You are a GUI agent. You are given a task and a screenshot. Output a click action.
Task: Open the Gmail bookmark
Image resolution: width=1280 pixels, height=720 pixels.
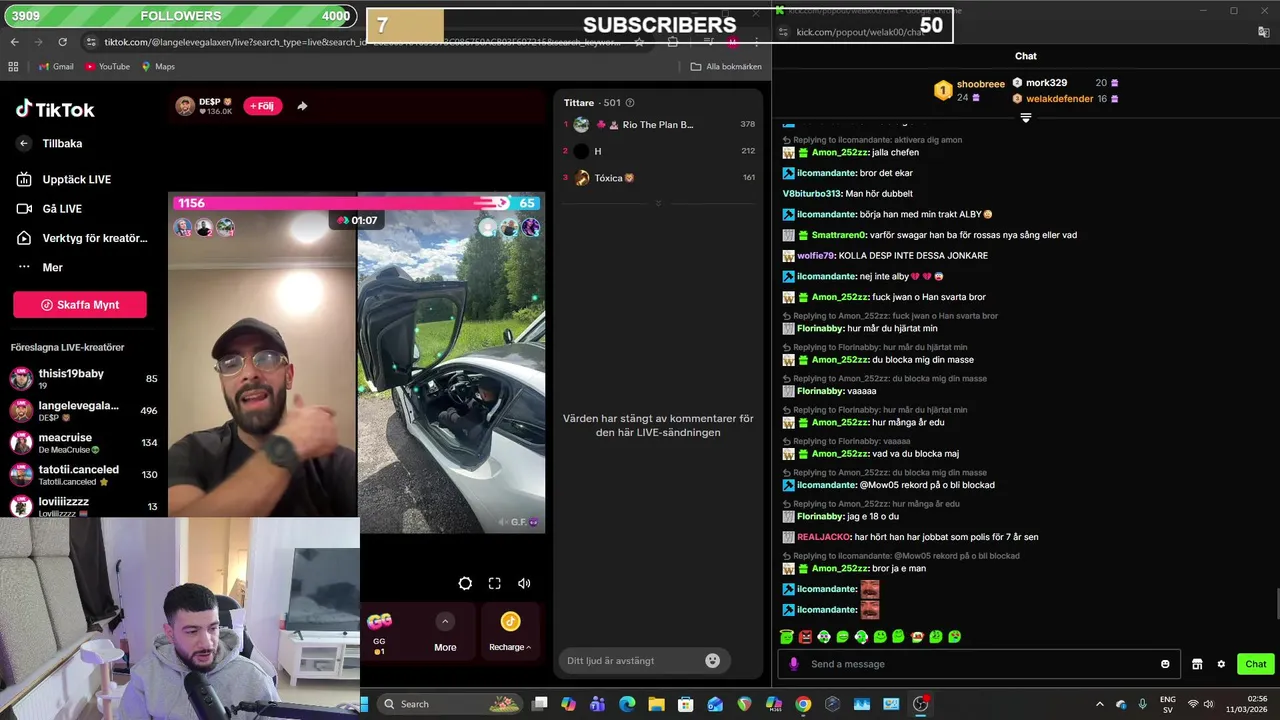tap(55, 67)
